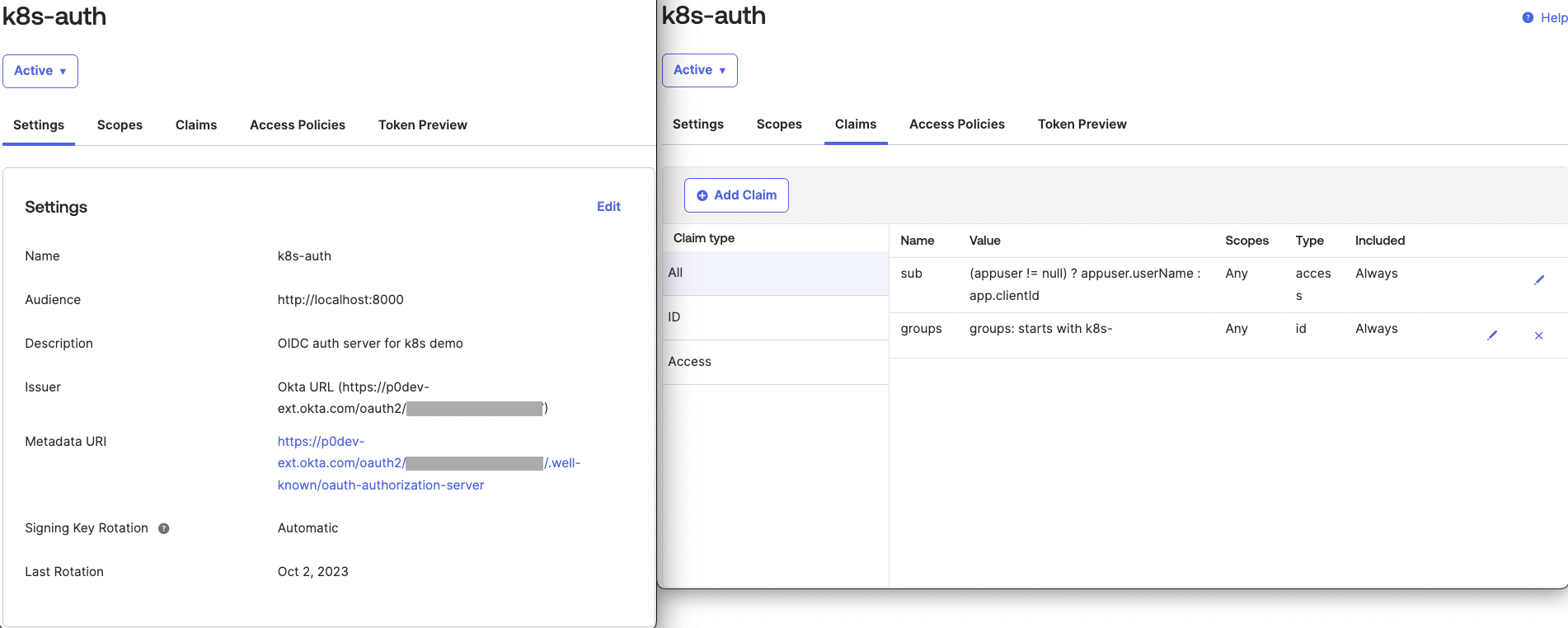Switch to Settings tab in right panel
The height and width of the screenshot is (628, 1568).
click(697, 124)
